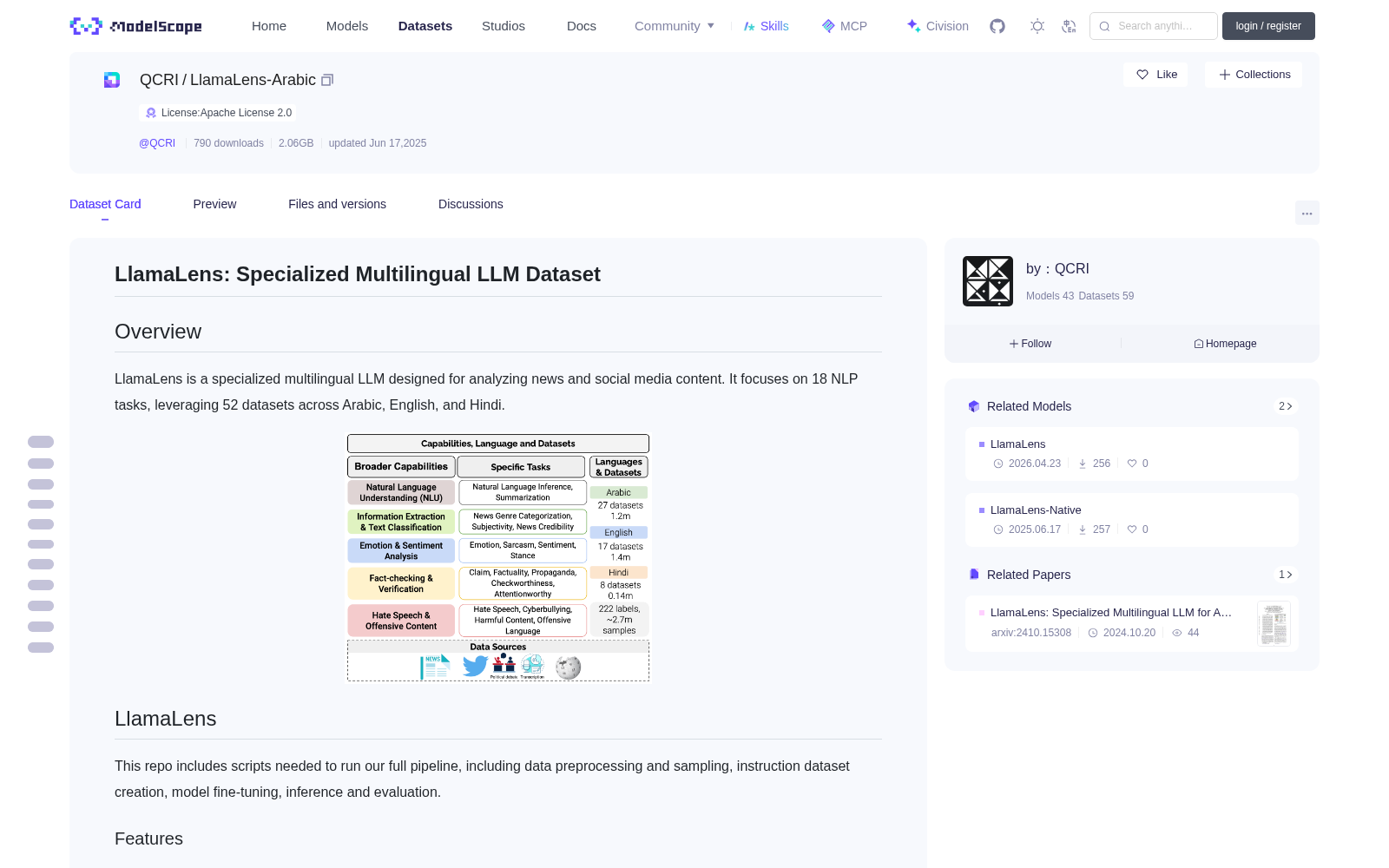
Task: Click the LlamaLens-Native clock date icon
Action: click(998, 529)
